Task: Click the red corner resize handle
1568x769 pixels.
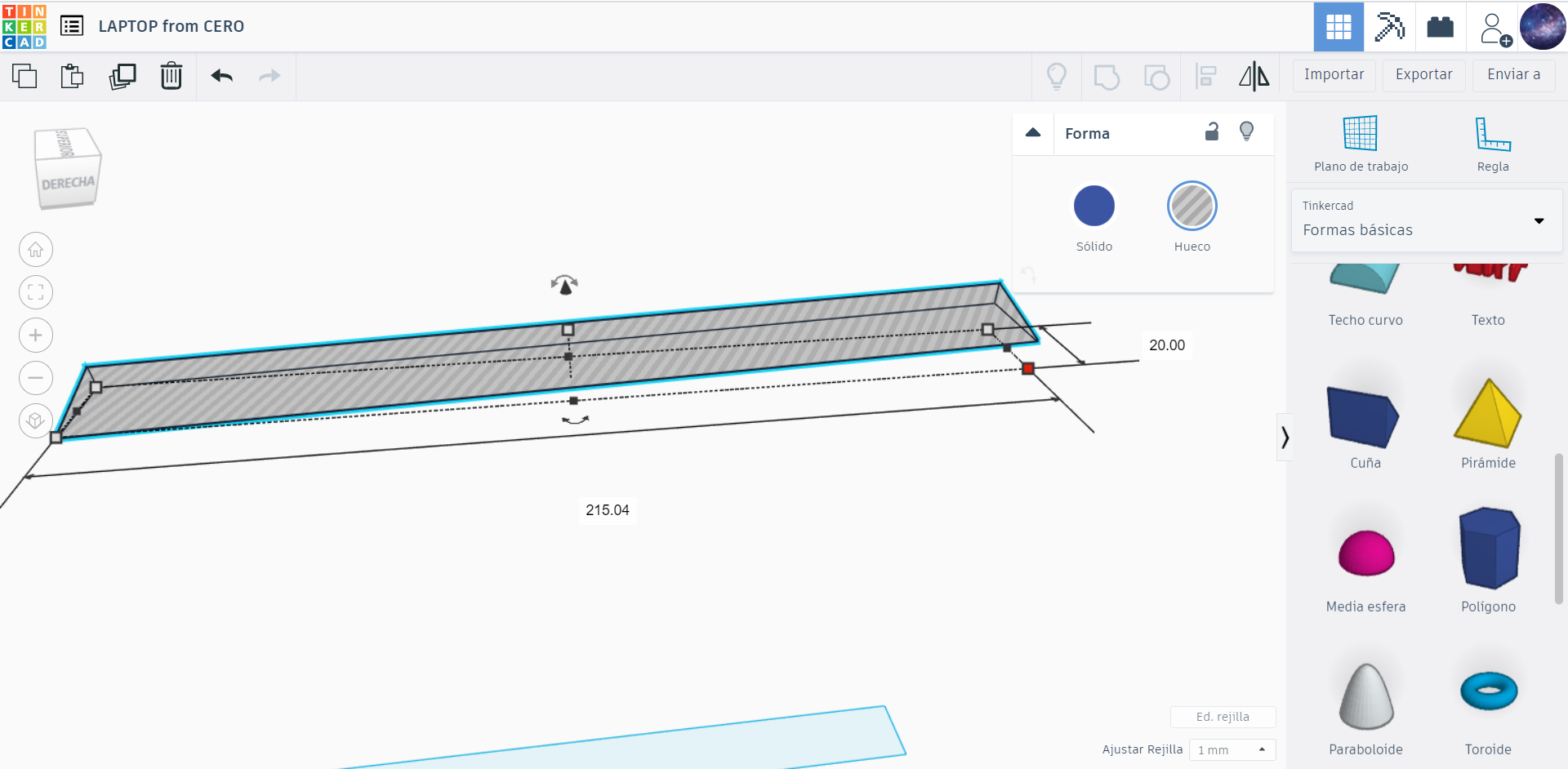Action: [1028, 369]
